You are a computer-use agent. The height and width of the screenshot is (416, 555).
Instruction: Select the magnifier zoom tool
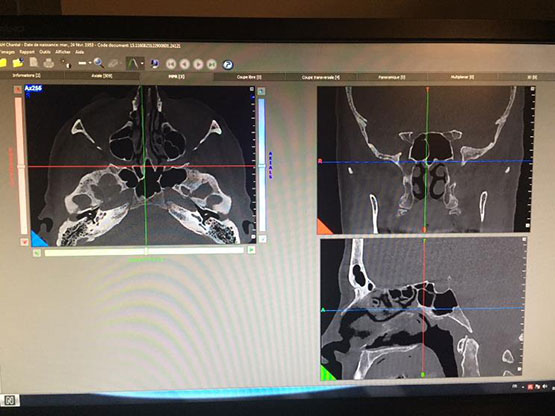(99, 63)
